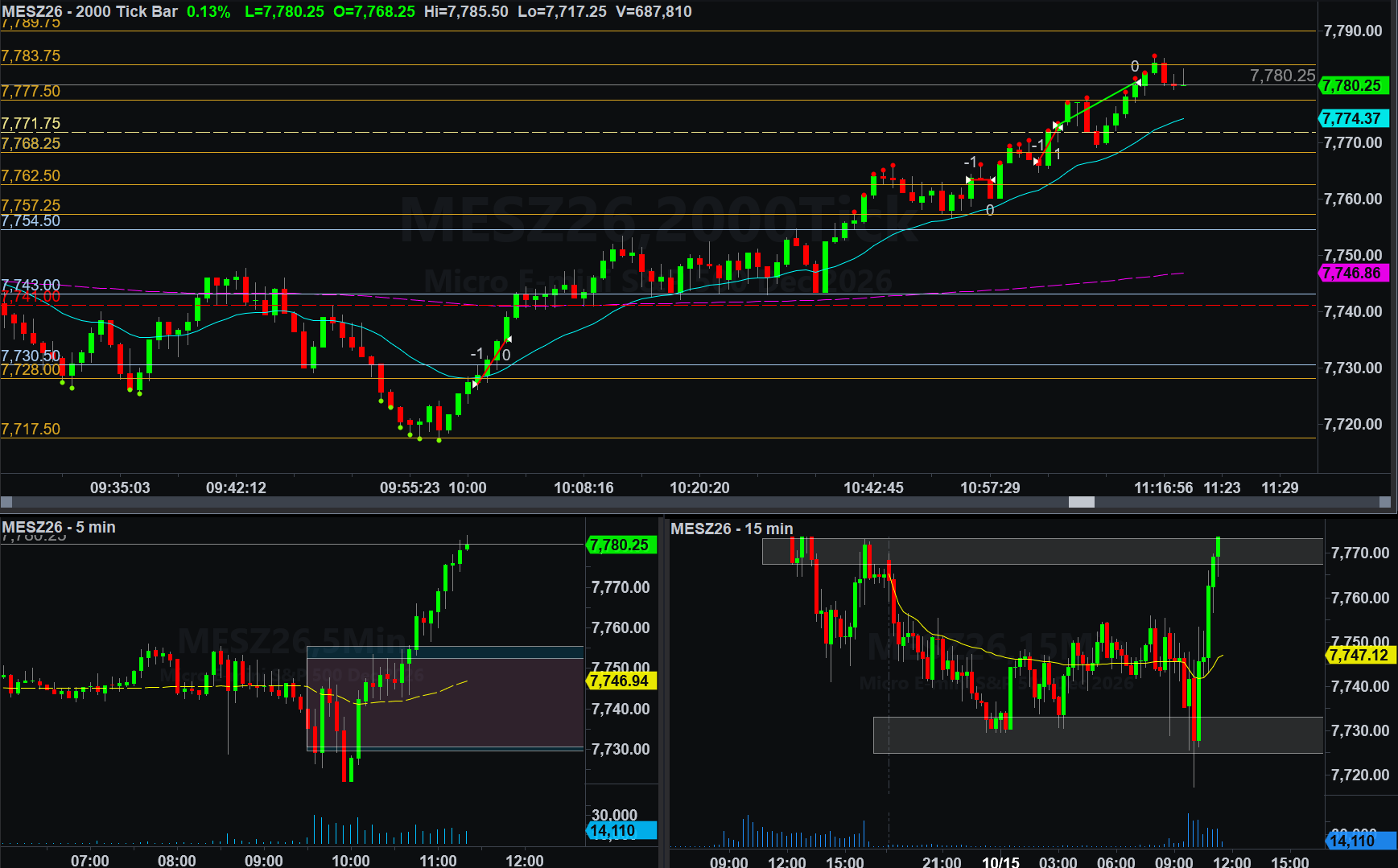1398x868 pixels.
Task: Click the 11:16:56 time label on tick chart axis
Action: click(1164, 487)
